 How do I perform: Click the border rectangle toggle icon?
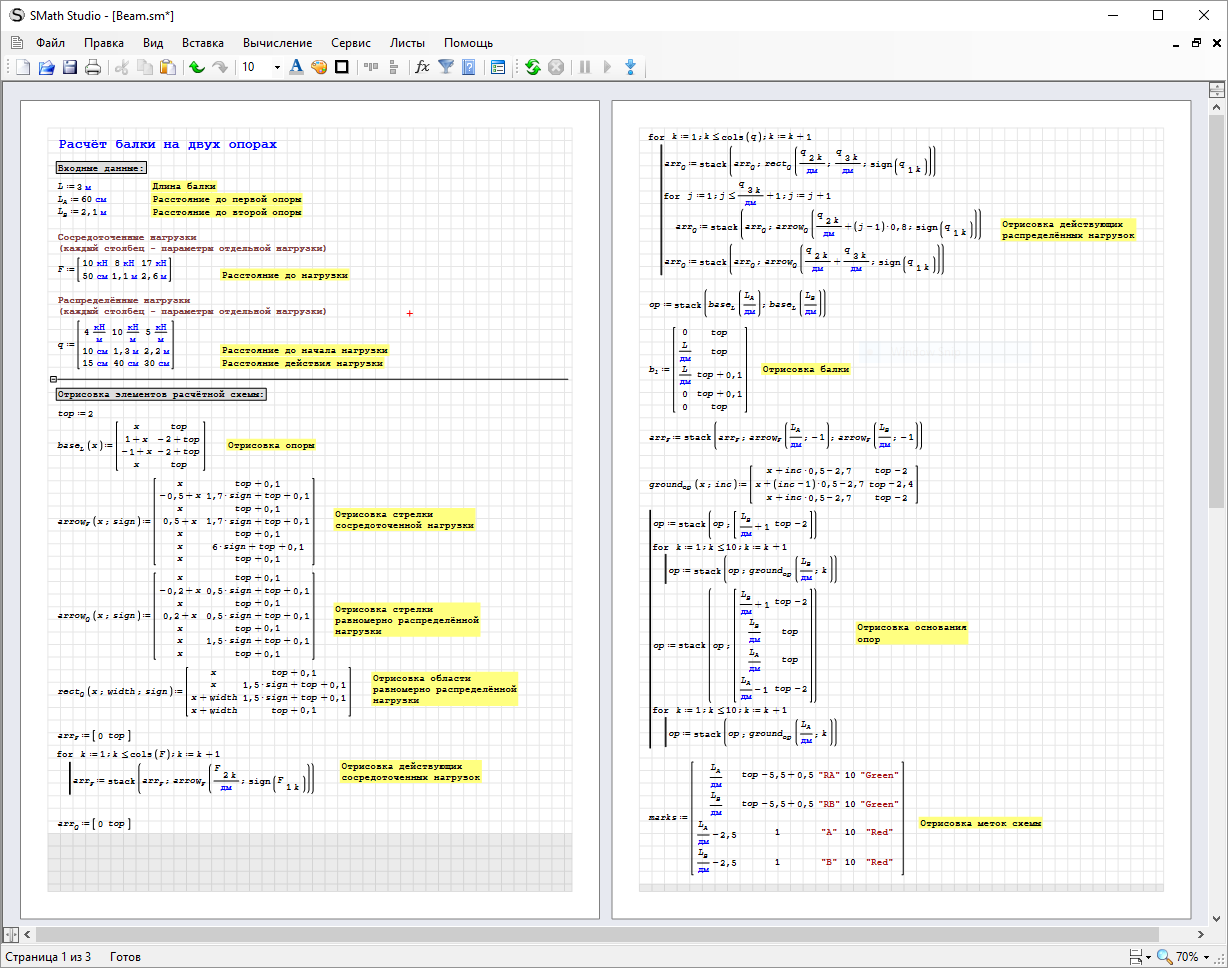341,67
